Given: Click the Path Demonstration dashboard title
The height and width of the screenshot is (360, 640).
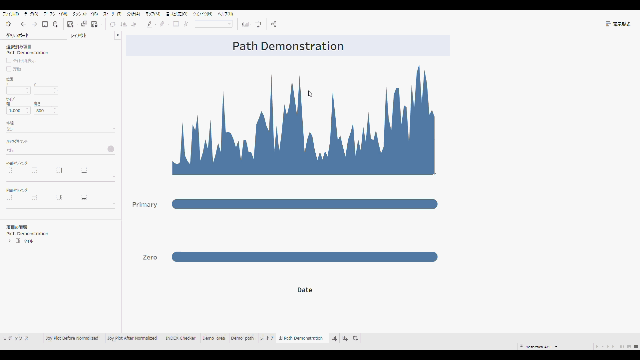Looking at the screenshot, I should (288, 46).
